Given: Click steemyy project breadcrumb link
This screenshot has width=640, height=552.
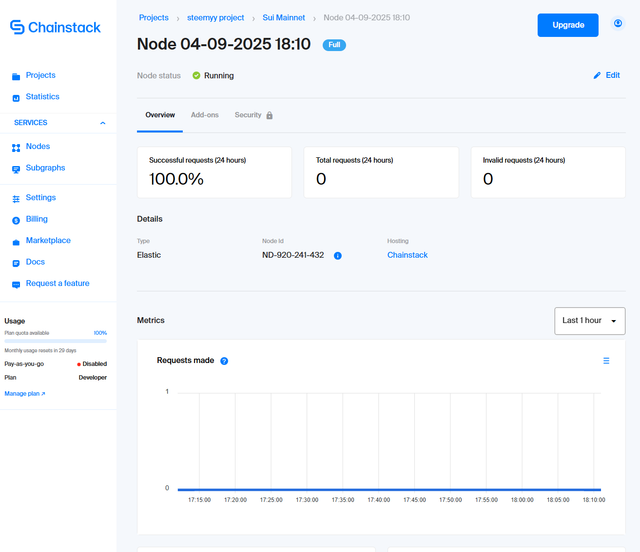Looking at the screenshot, I should coord(216,18).
